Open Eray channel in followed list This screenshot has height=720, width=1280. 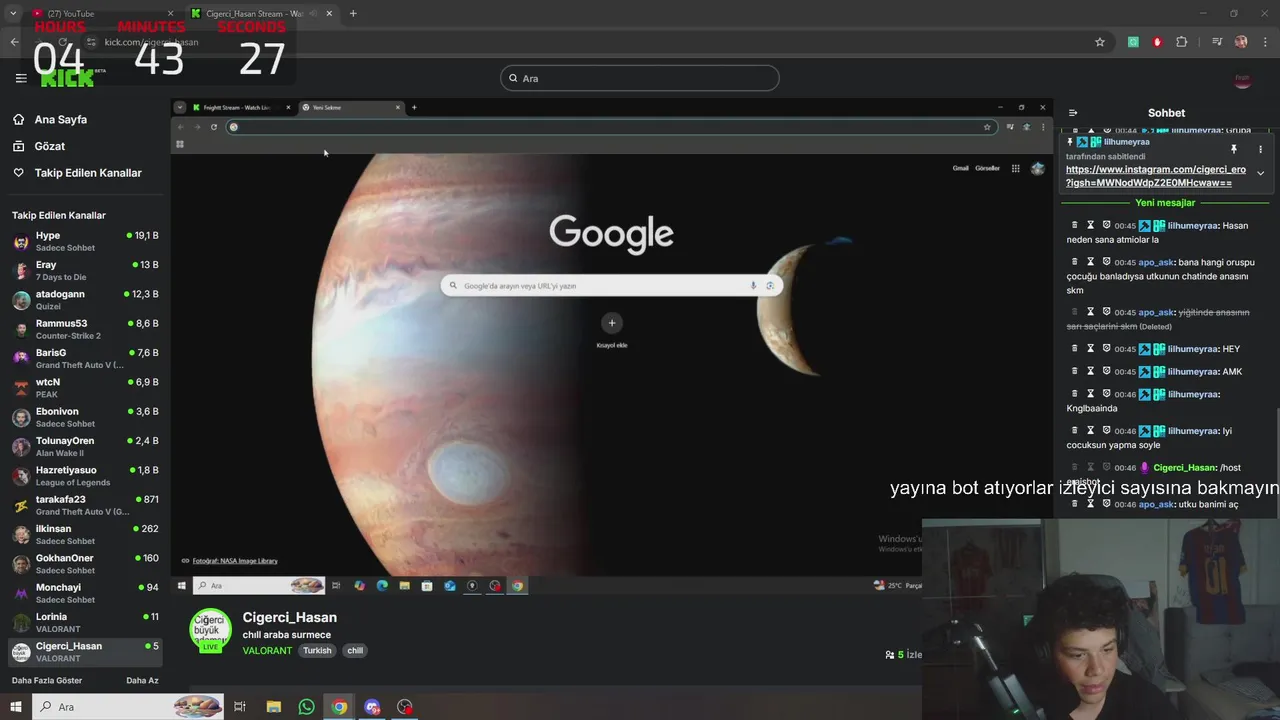coord(85,270)
